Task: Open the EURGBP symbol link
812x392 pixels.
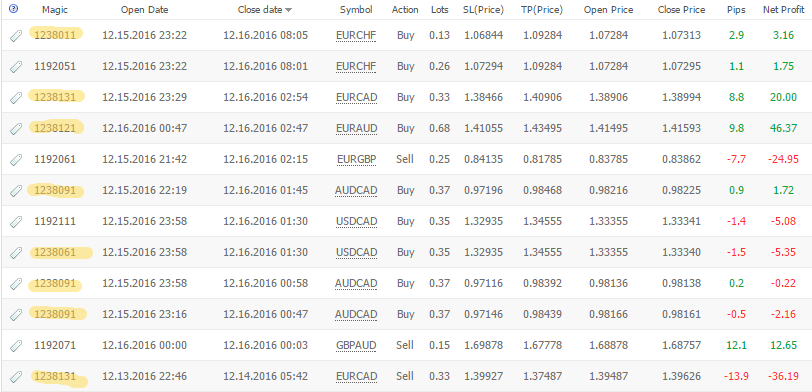Action: coord(356,159)
